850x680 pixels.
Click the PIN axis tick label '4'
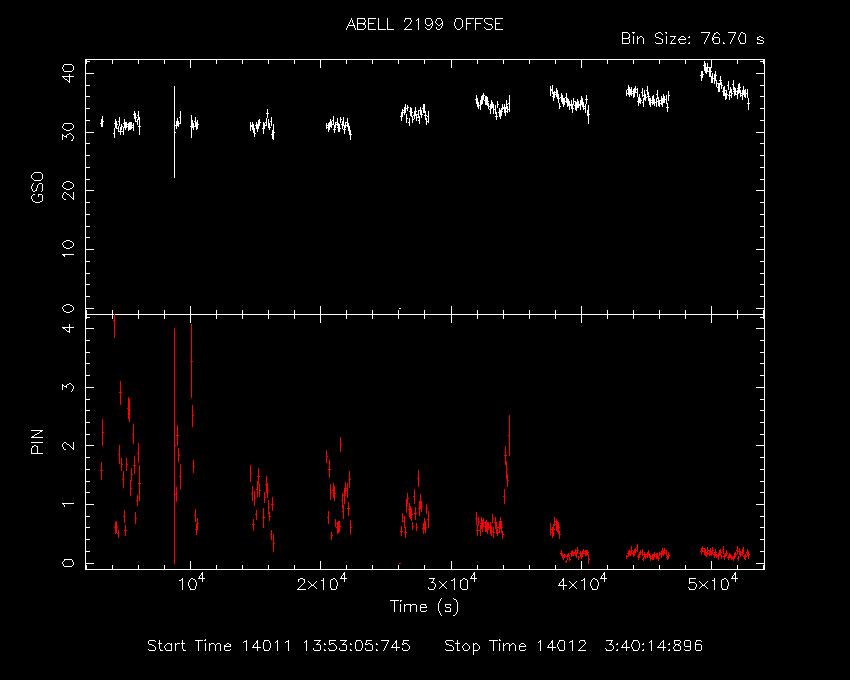[x=68, y=328]
